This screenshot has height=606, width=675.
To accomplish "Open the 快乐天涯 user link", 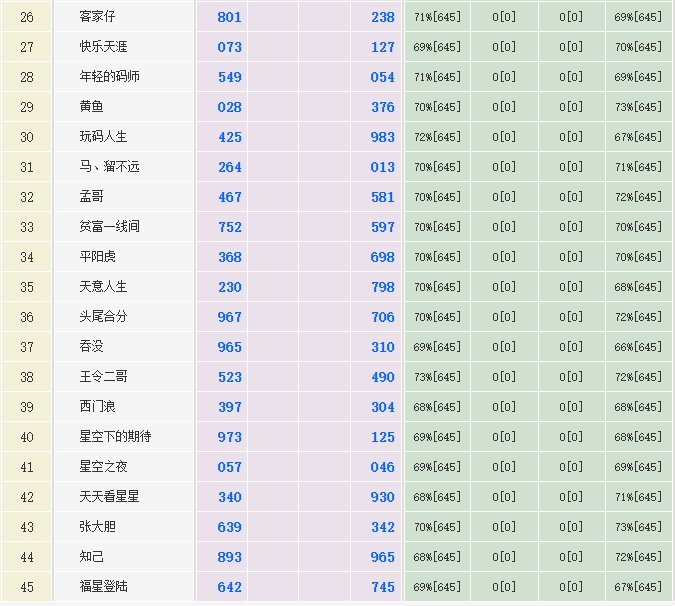I will coord(103,47).
